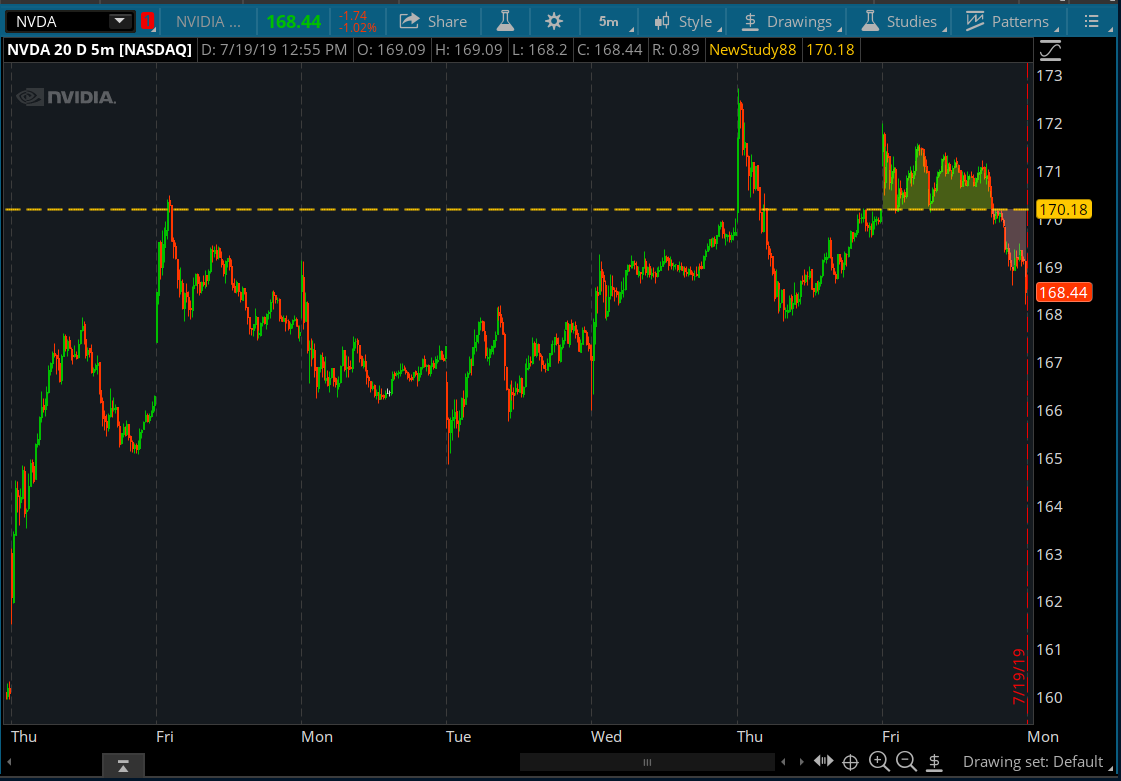Click the red symbol link indicator
Screen dimensions: 1121x781
pyautogui.click(x=148, y=21)
